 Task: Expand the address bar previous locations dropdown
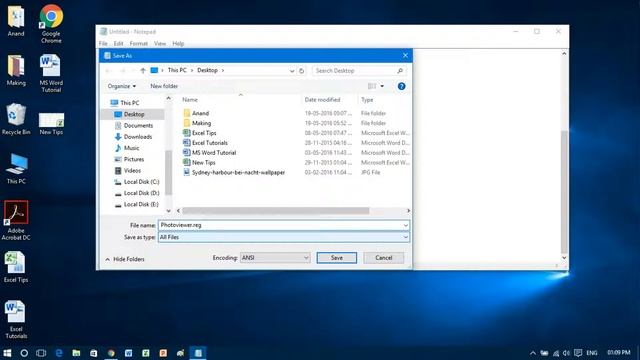pyautogui.click(x=292, y=71)
